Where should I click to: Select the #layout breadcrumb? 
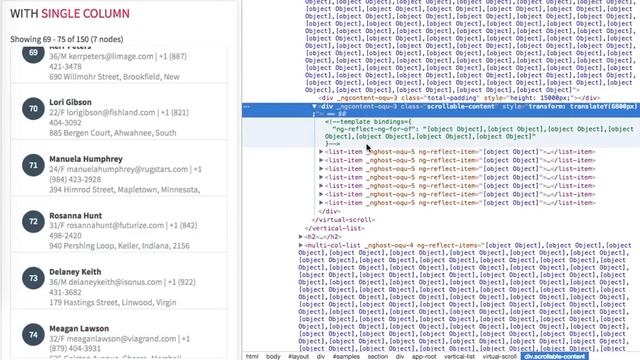(298, 356)
